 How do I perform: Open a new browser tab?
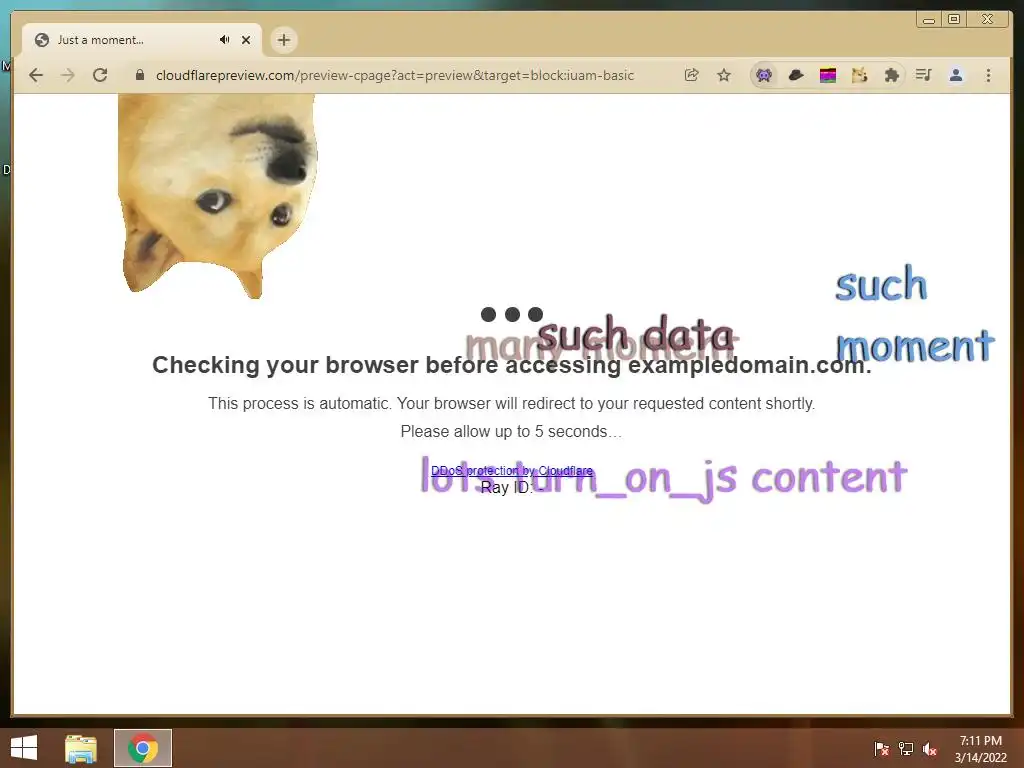(x=283, y=40)
